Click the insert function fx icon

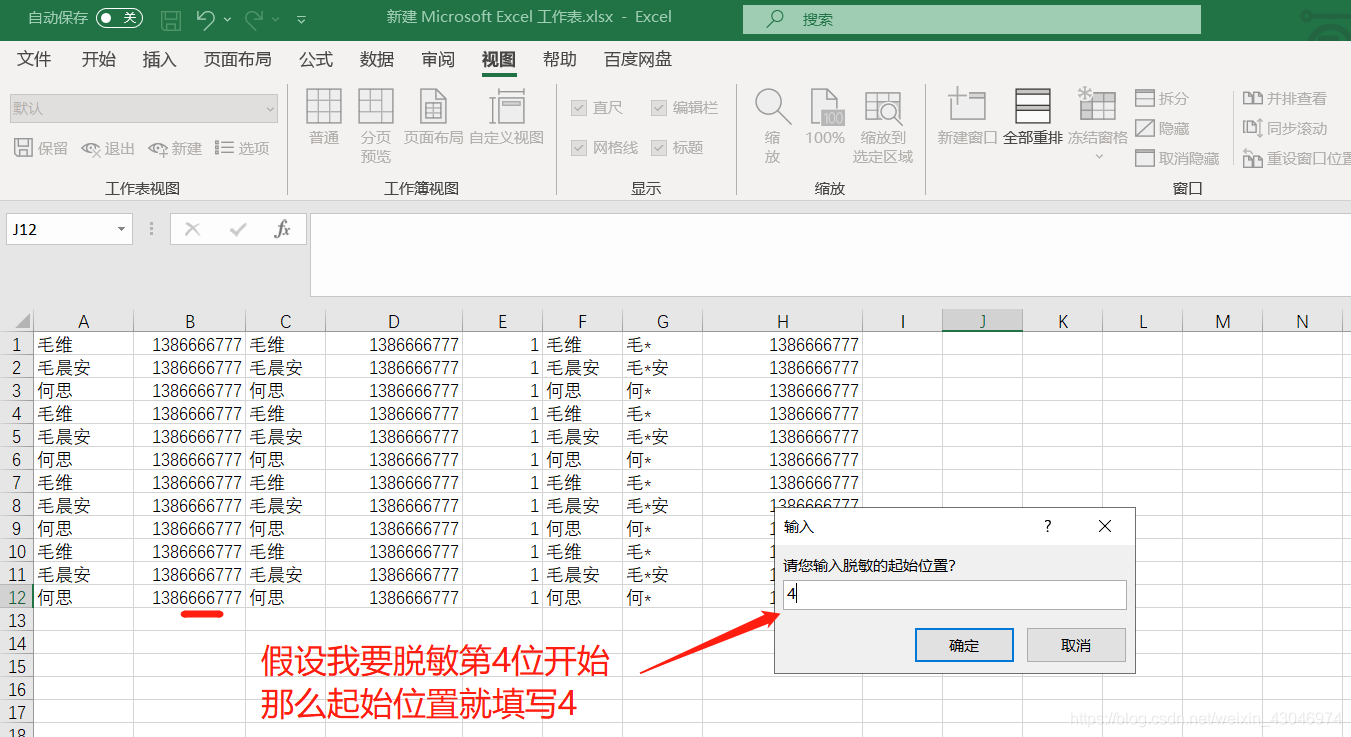point(283,229)
